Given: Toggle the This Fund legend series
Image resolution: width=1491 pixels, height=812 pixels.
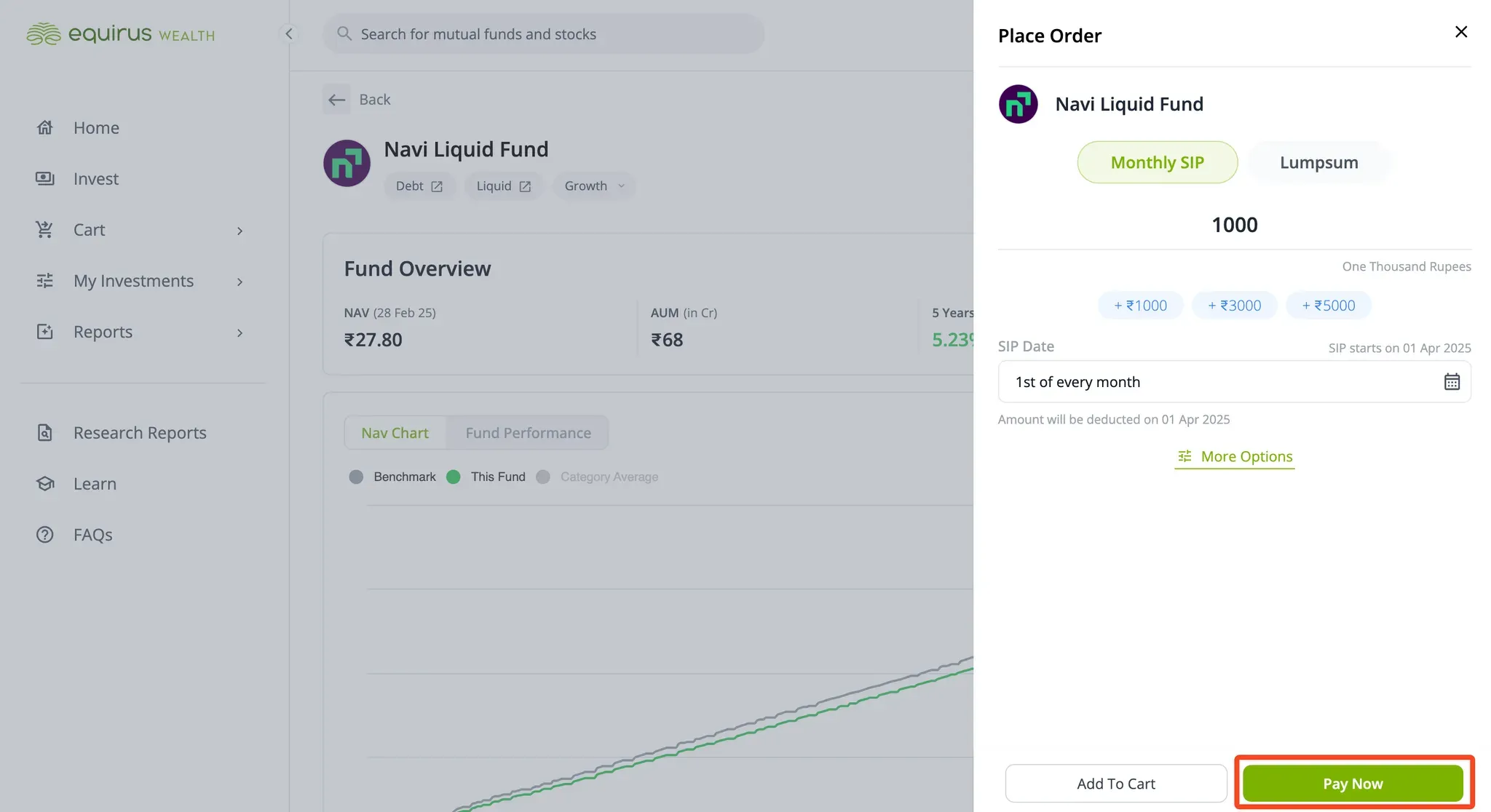Looking at the screenshot, I should (486, 477).
